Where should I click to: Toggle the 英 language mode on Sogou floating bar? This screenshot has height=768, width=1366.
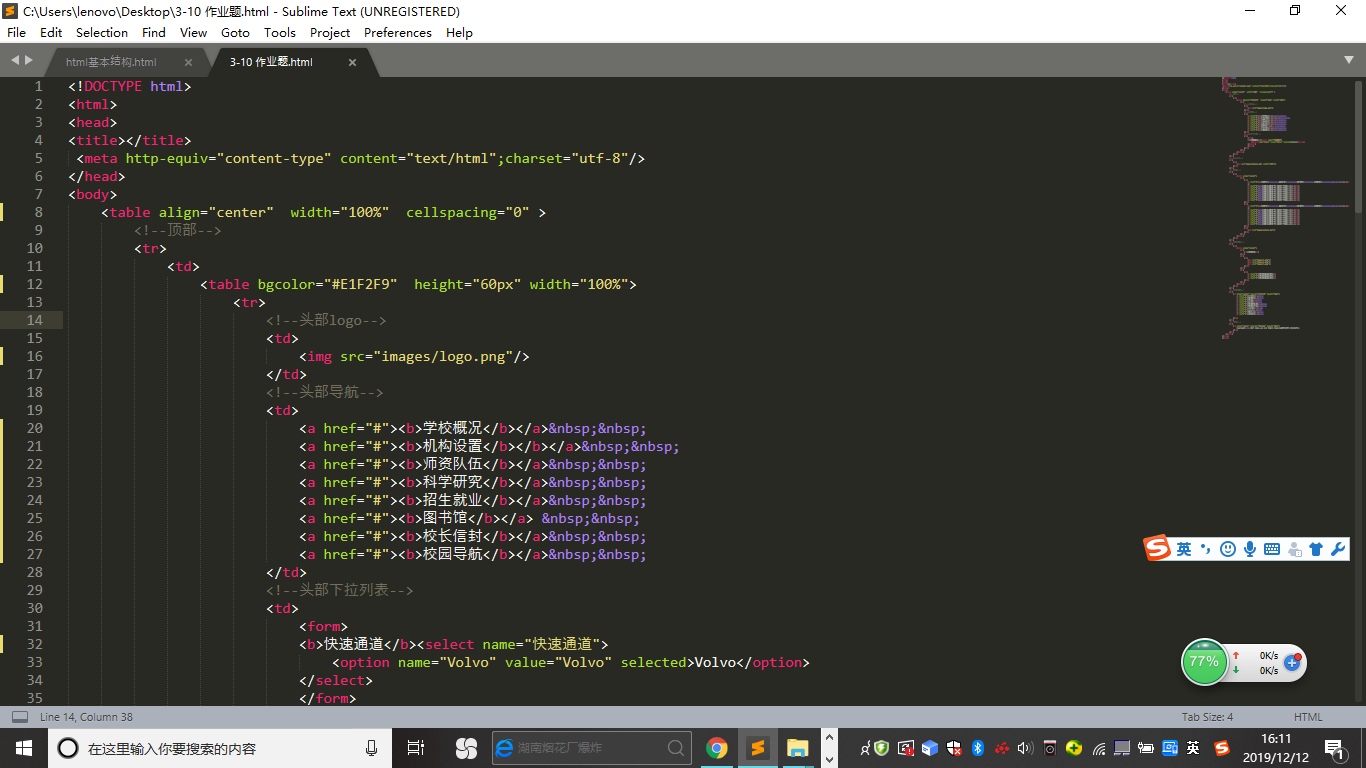[1184, 549]
